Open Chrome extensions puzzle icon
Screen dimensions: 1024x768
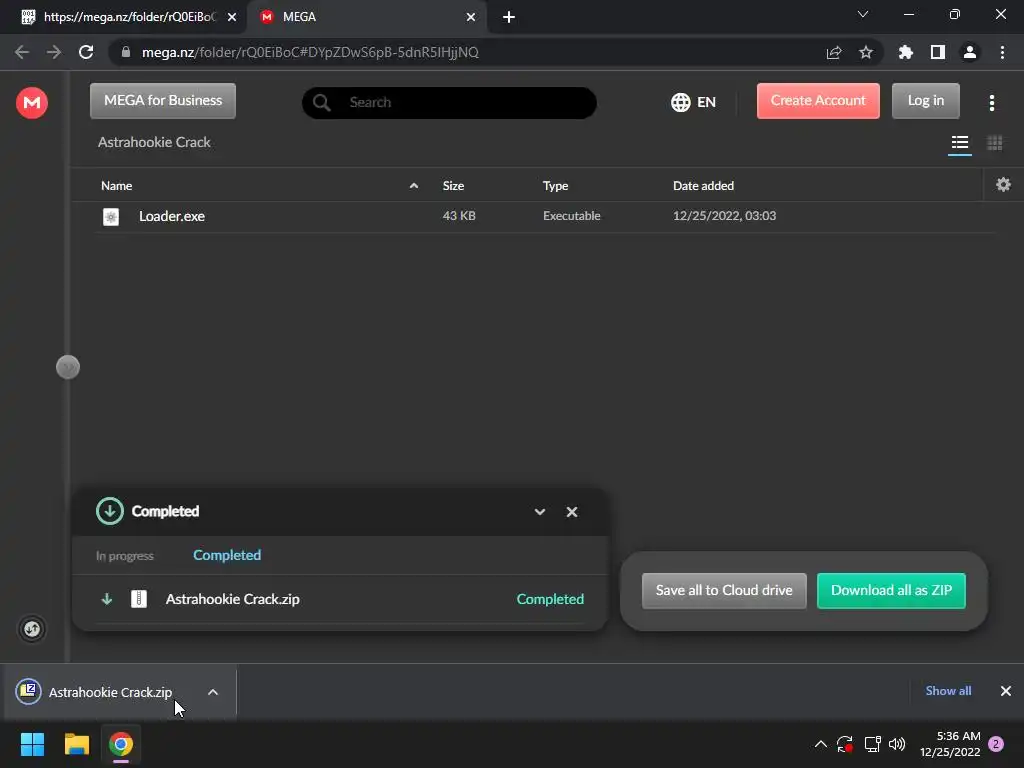click(x=905, y=52)
